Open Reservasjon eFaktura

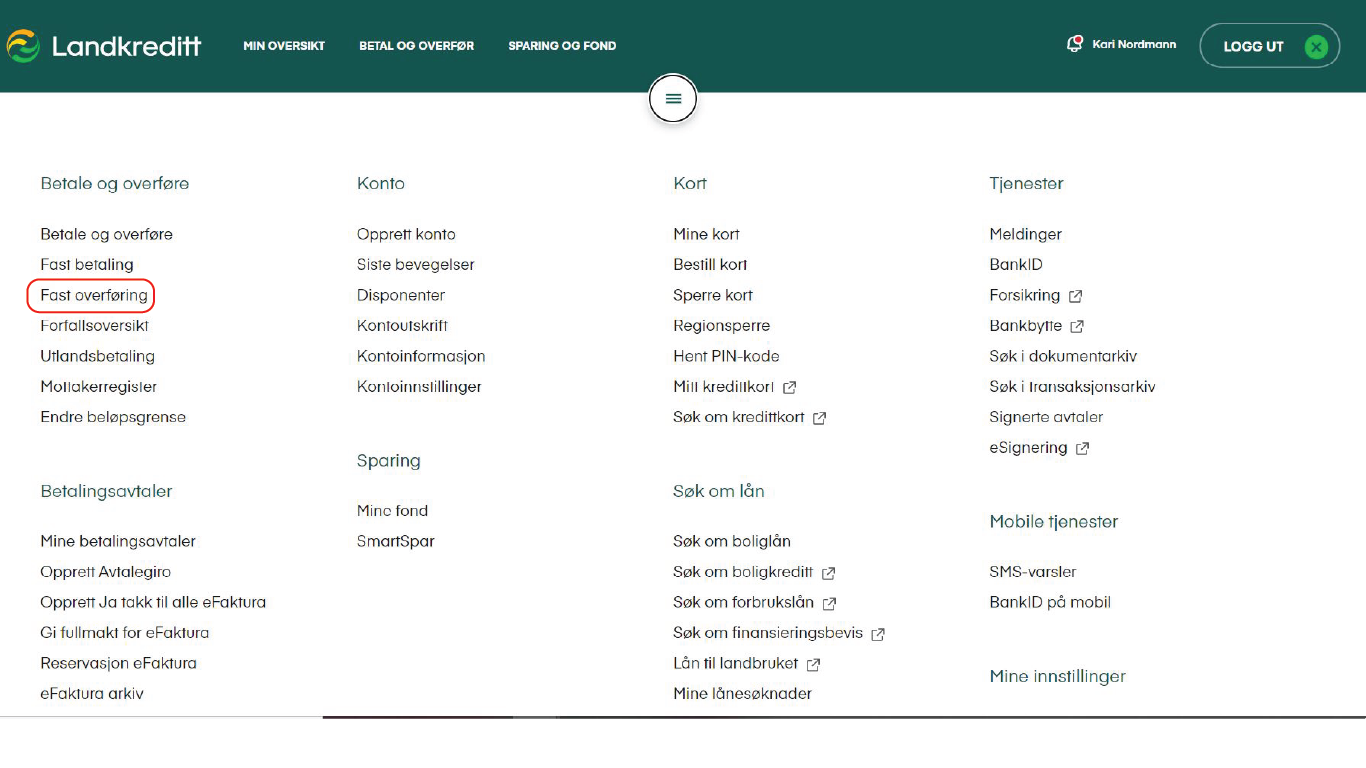tap(118, 663)
